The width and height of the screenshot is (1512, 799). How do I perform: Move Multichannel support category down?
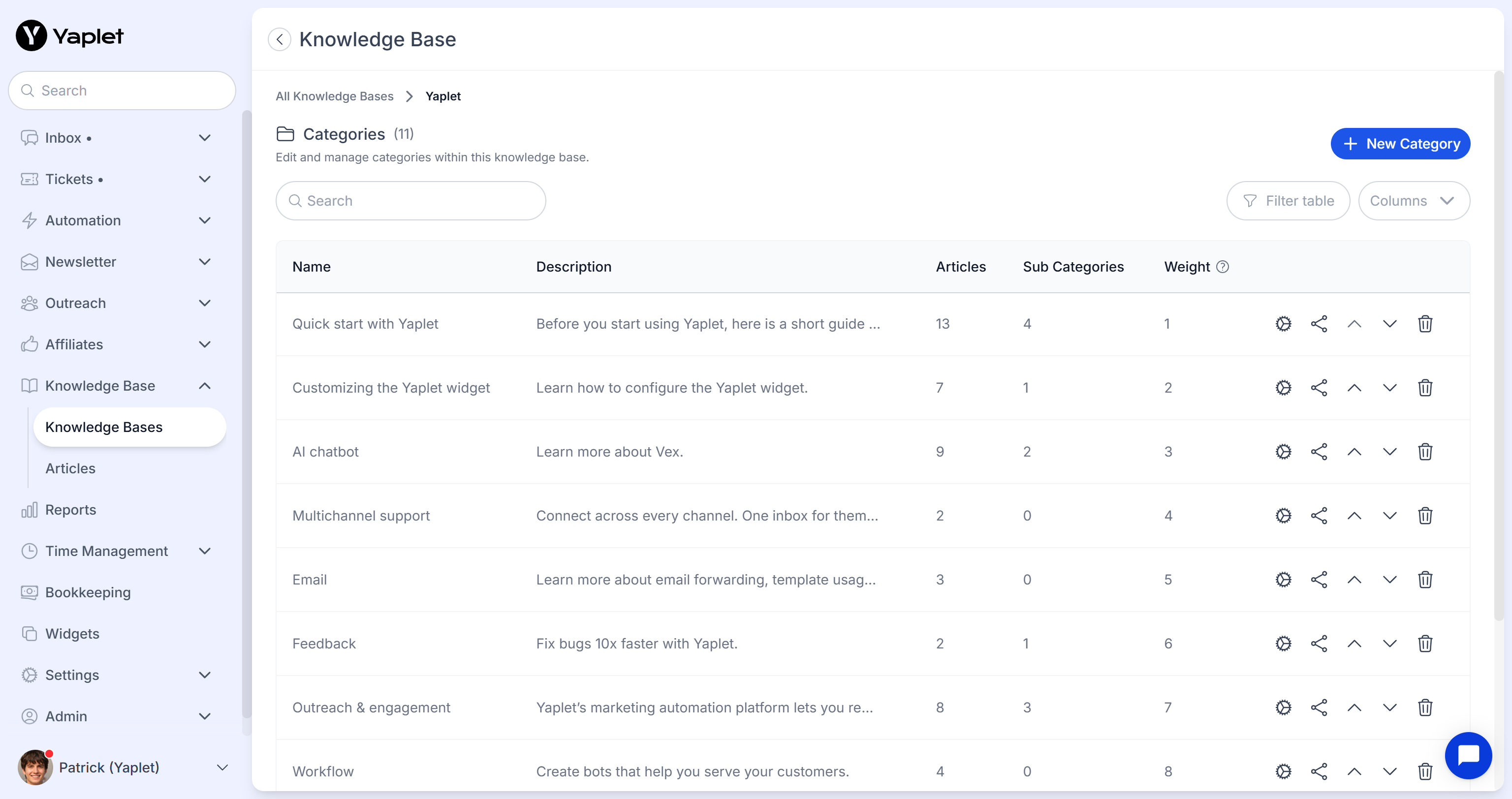1389,516
